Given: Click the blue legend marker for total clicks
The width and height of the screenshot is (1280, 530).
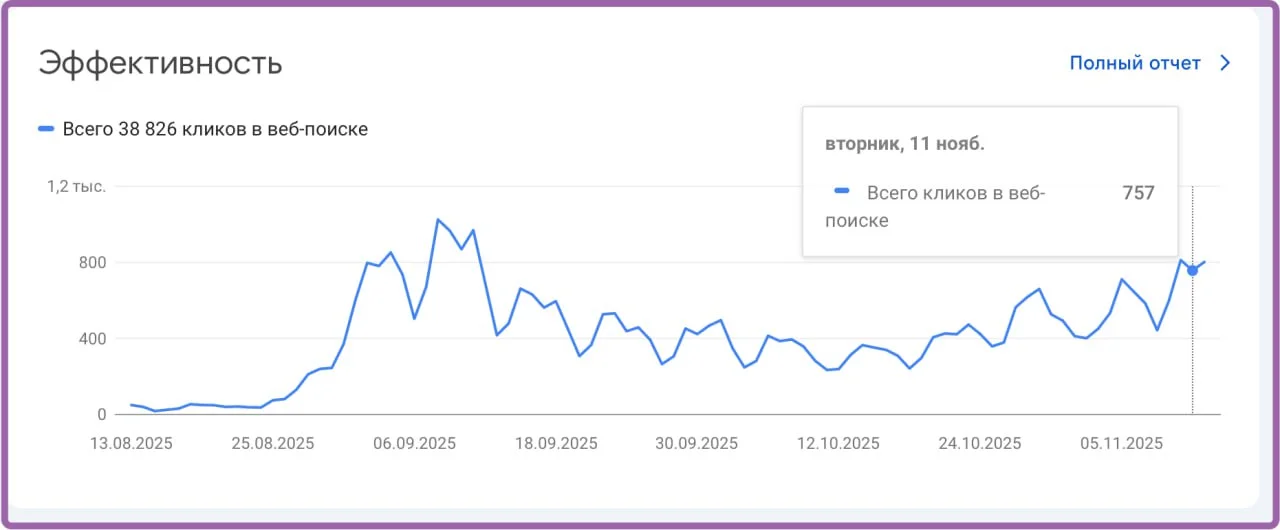Looking at the screenshot, I should pos(45,129).
